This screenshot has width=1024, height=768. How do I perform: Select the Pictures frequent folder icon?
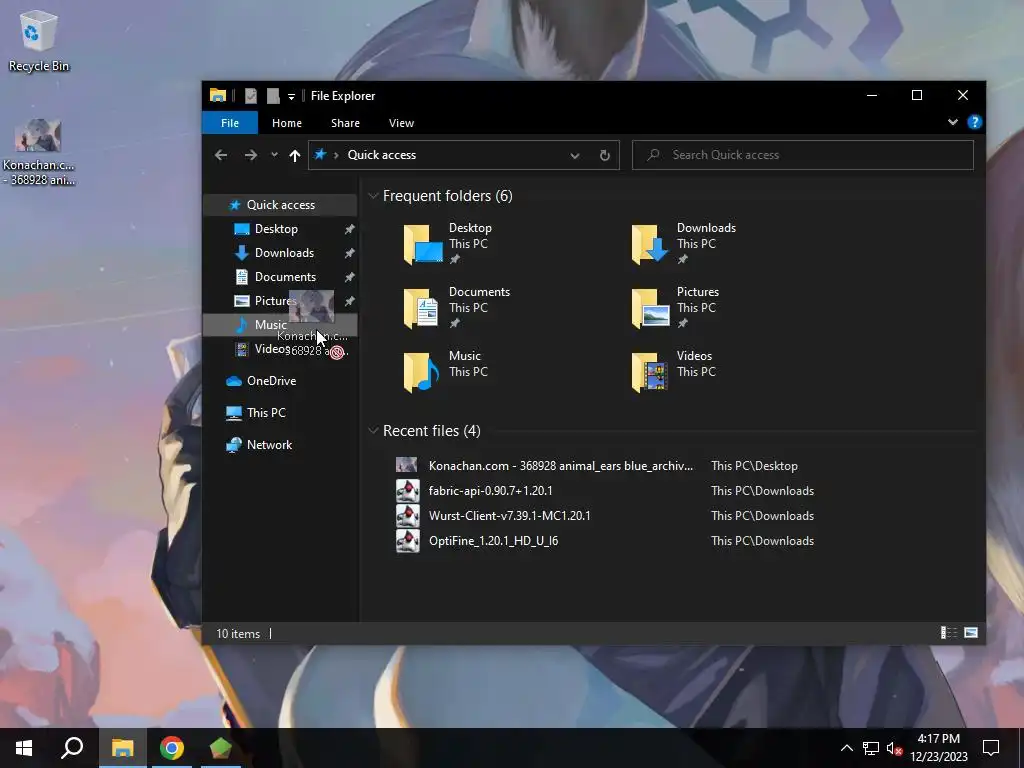650,308
